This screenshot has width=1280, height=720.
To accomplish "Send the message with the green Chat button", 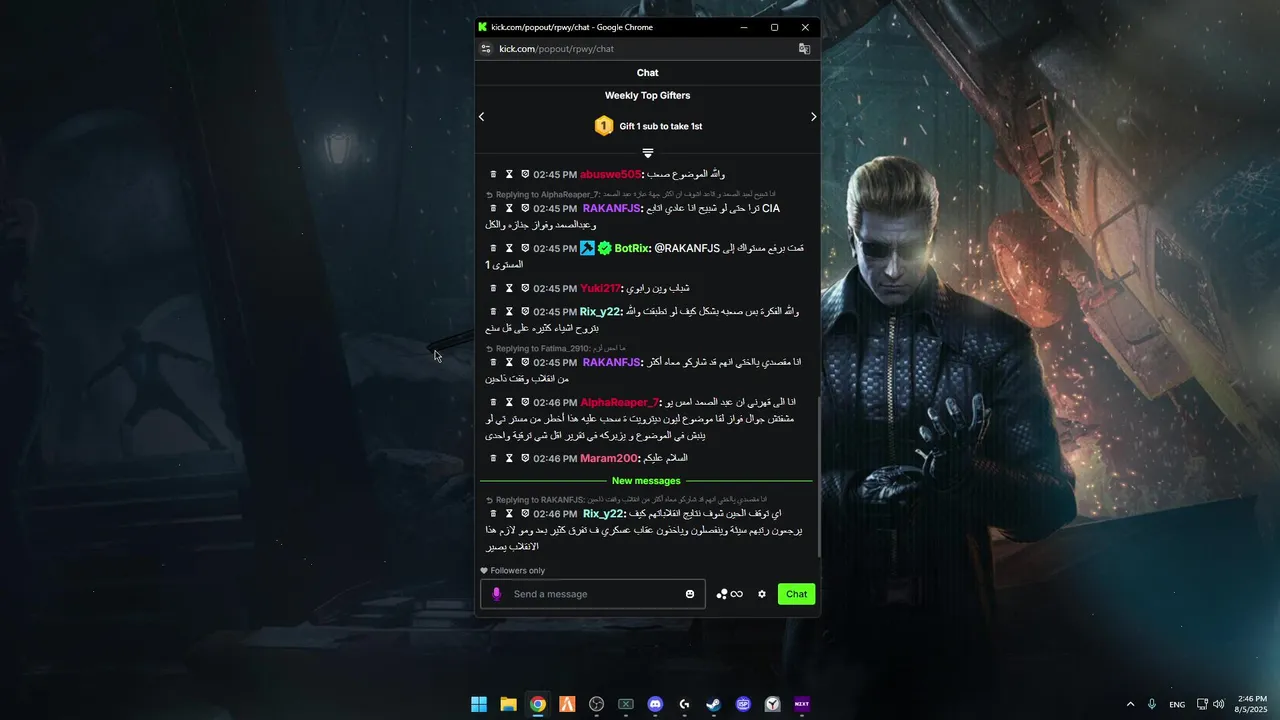I will [x=796, y=594].
